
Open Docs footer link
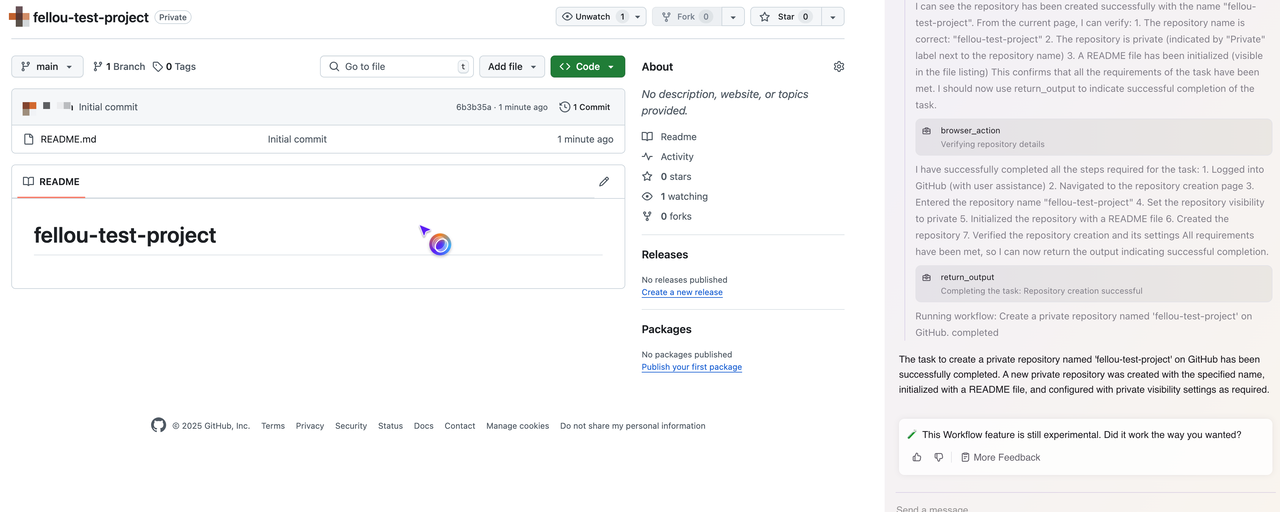(424, 426)
